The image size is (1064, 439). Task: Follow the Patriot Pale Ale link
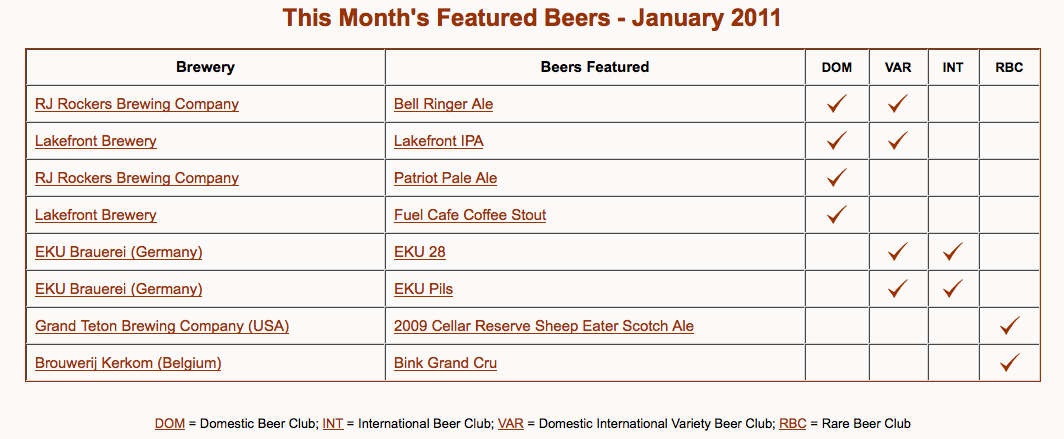pos(445,178)
